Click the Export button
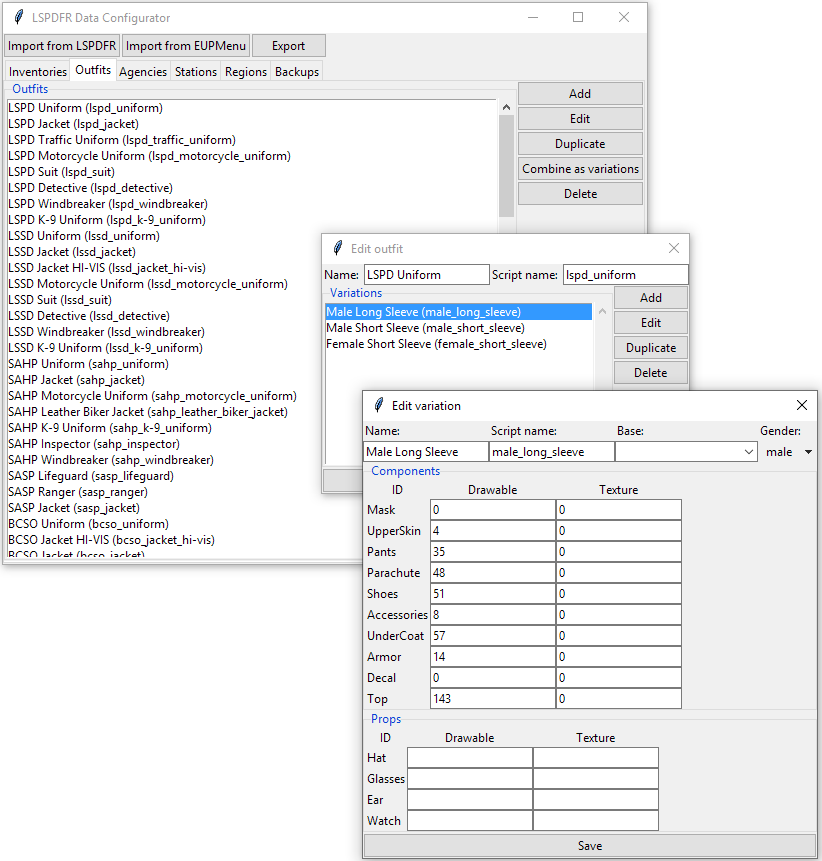The width and height of the screenshot is (822, 861). 288,46
